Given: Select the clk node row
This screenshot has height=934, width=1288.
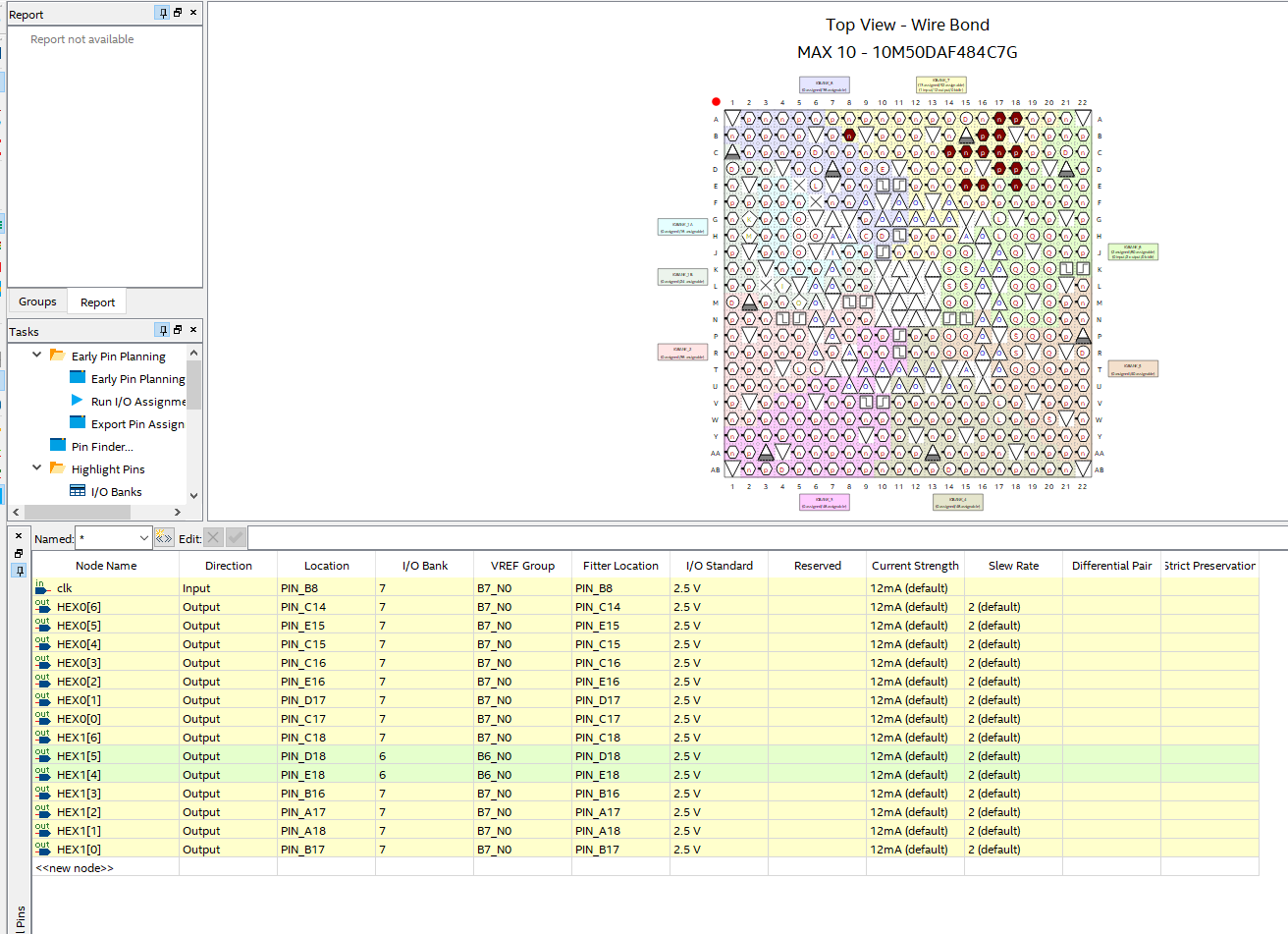Looking at the screenshot, I should [645, 588].
